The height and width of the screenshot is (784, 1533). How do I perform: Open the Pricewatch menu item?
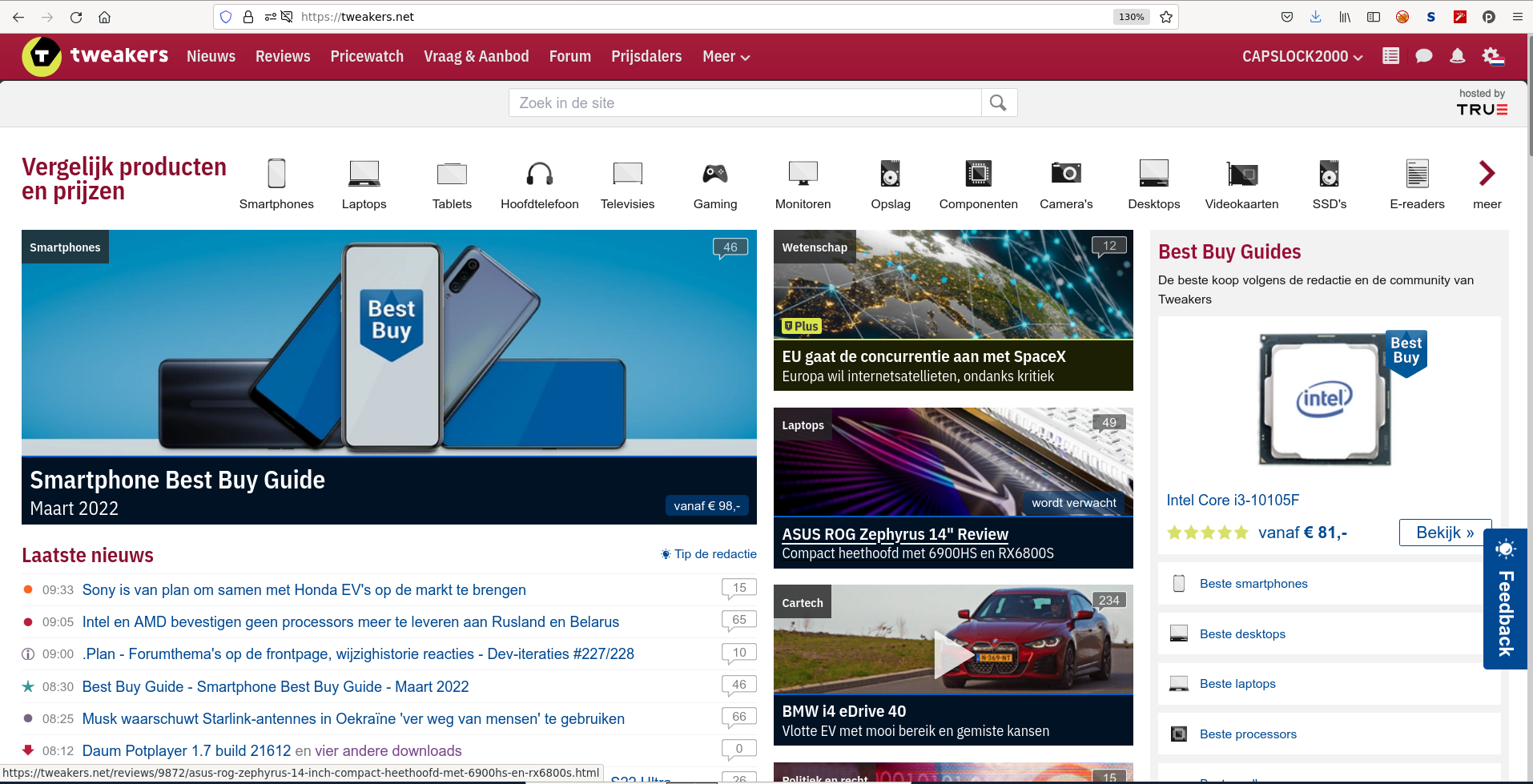[x=367, y=56]
